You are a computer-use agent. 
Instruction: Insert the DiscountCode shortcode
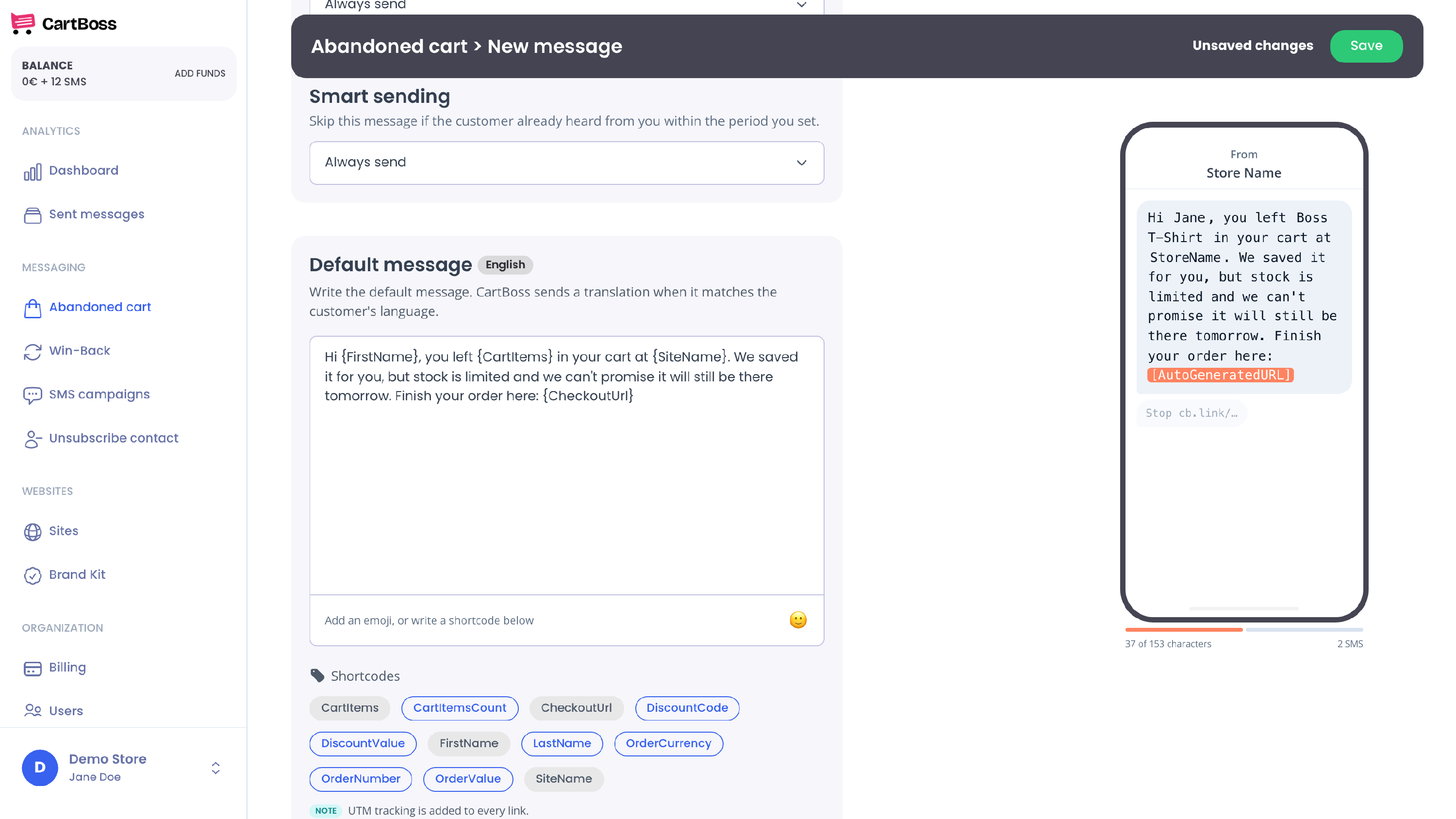click(x=687, y=708)
